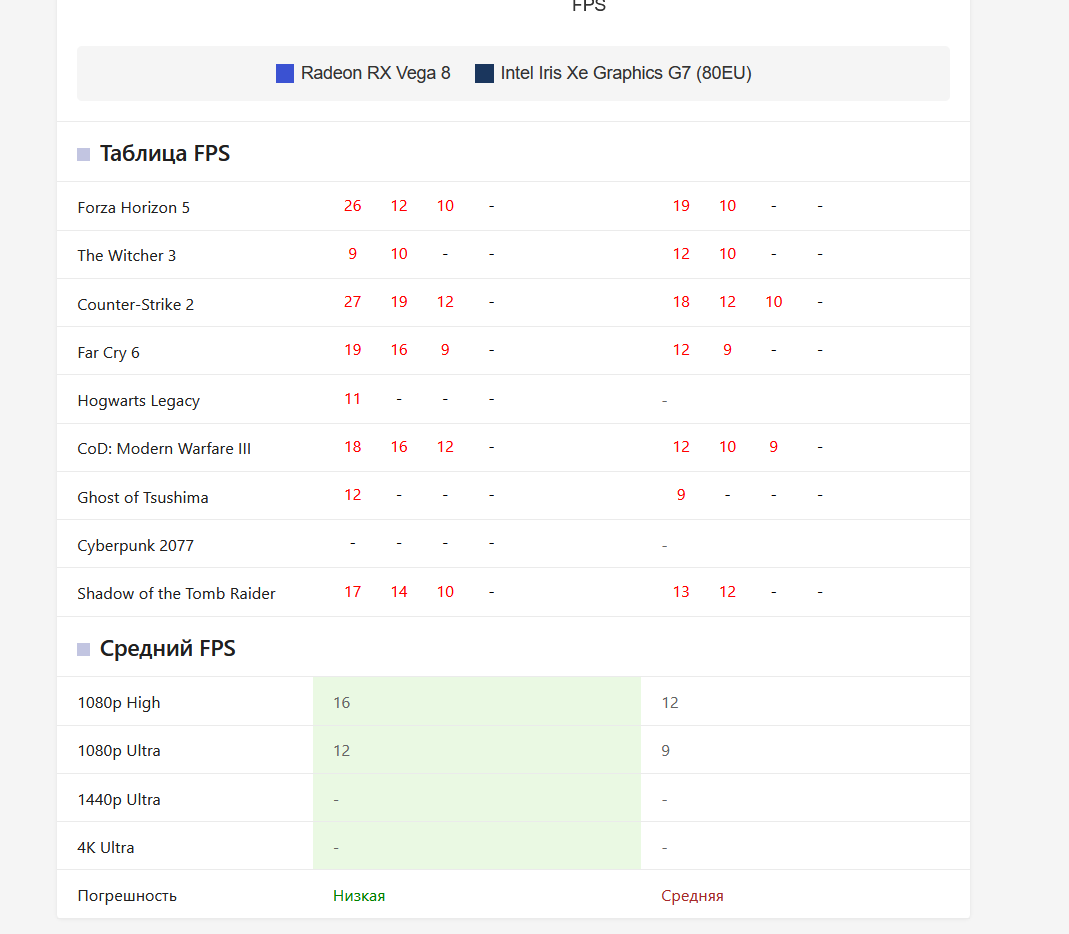Click the 16 value in Far Cry 6 row

399,350
